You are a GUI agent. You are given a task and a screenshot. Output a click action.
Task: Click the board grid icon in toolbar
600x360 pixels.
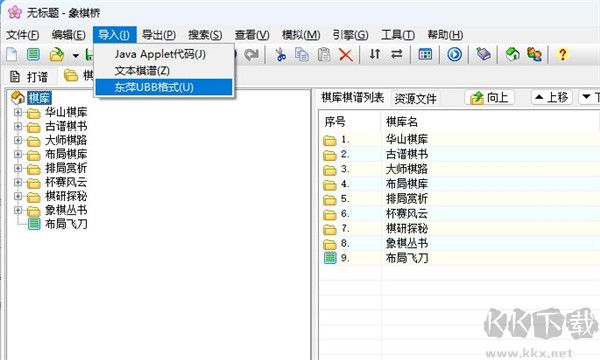pyautogui.click(x=425, y=54)
